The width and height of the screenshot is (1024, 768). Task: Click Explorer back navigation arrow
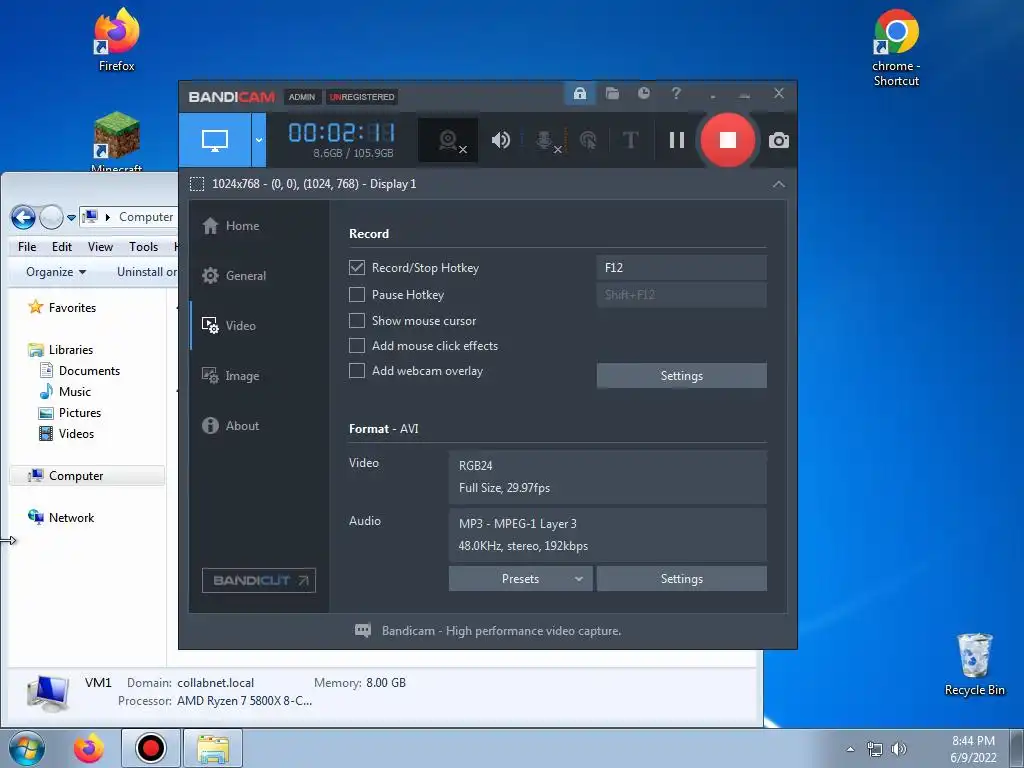tap(23, 217)
